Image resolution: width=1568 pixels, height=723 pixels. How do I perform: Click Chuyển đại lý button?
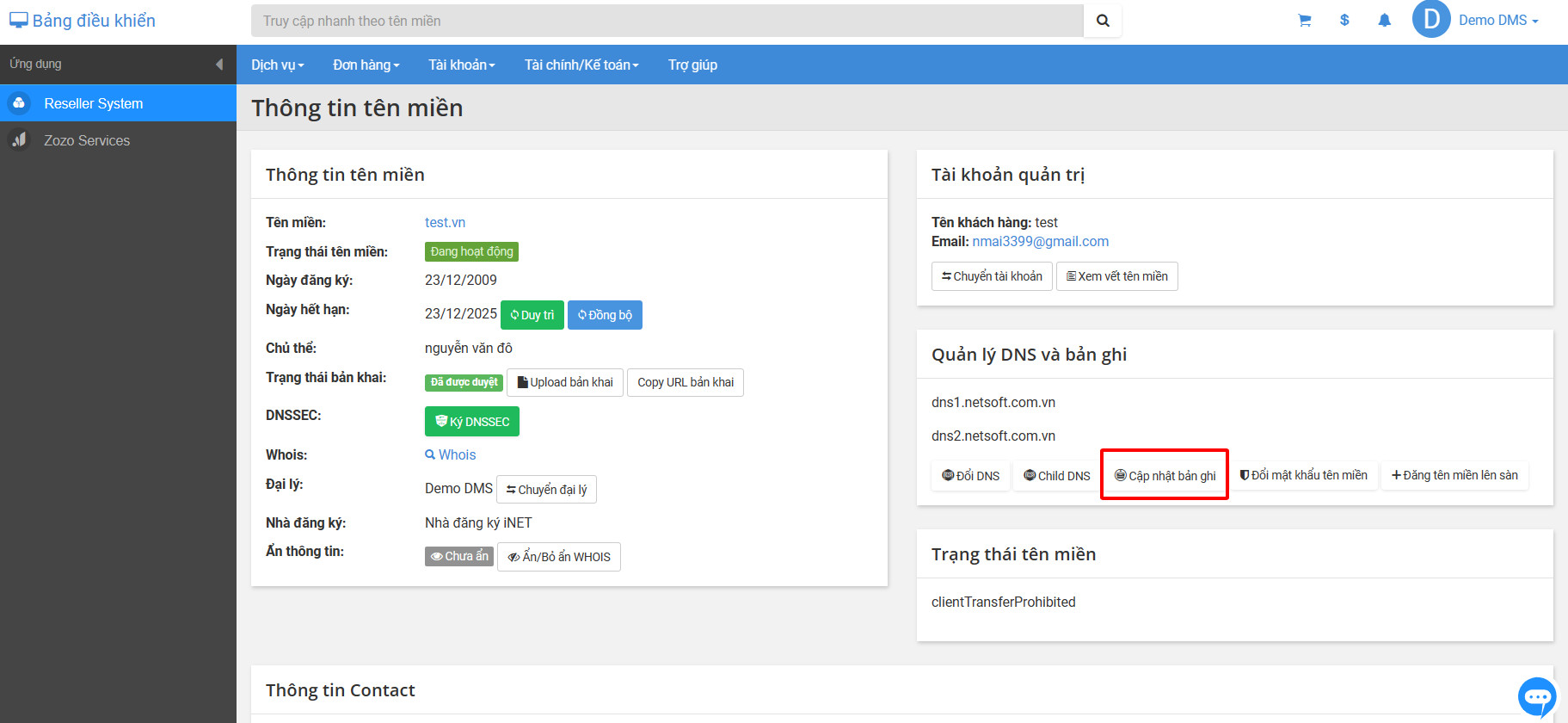546,490
